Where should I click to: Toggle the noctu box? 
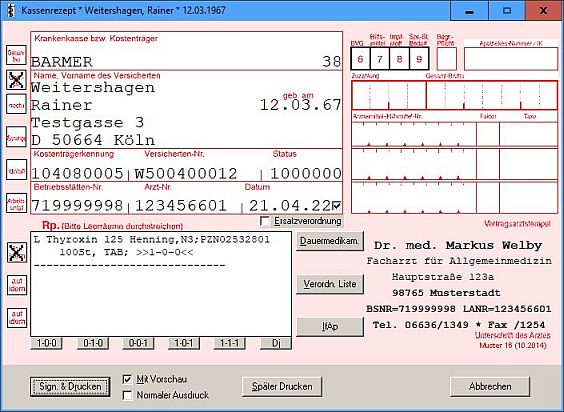[x=16, y=104]
